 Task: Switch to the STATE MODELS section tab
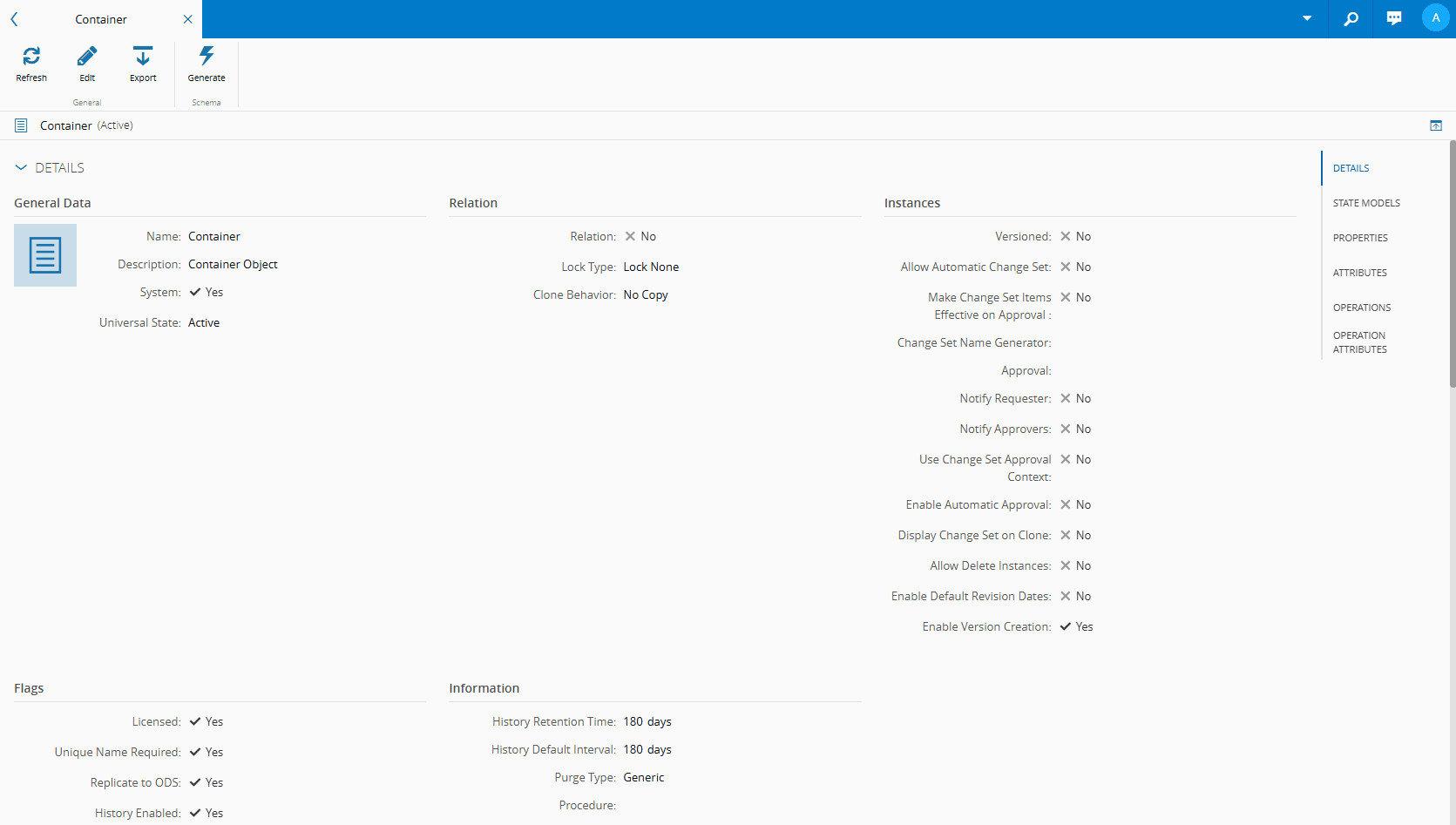pyautogui.click(x=1366, y=202)
